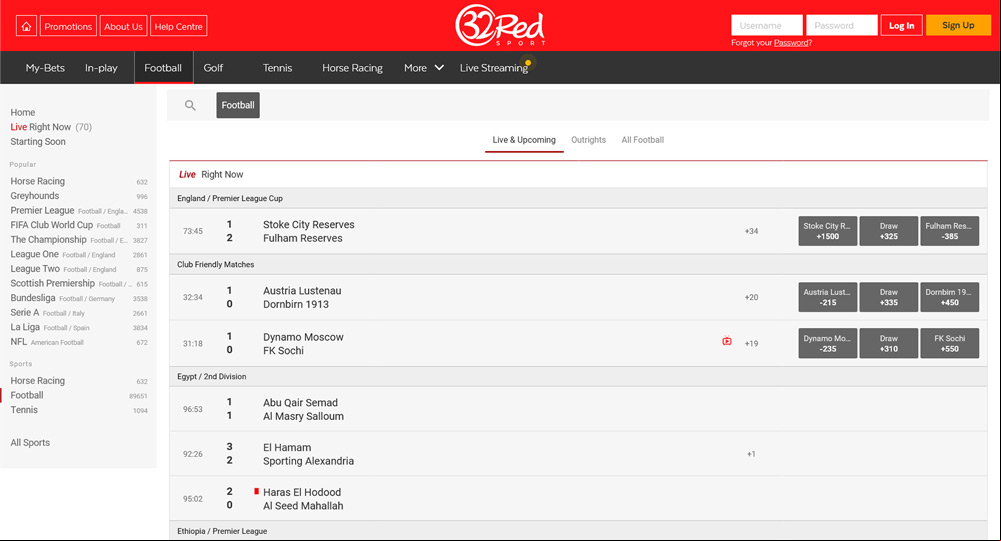1001x541 pixels.
Task: Bet on Draw +325 for Stoke vs Fulham
Action: (x=889, y=231)
